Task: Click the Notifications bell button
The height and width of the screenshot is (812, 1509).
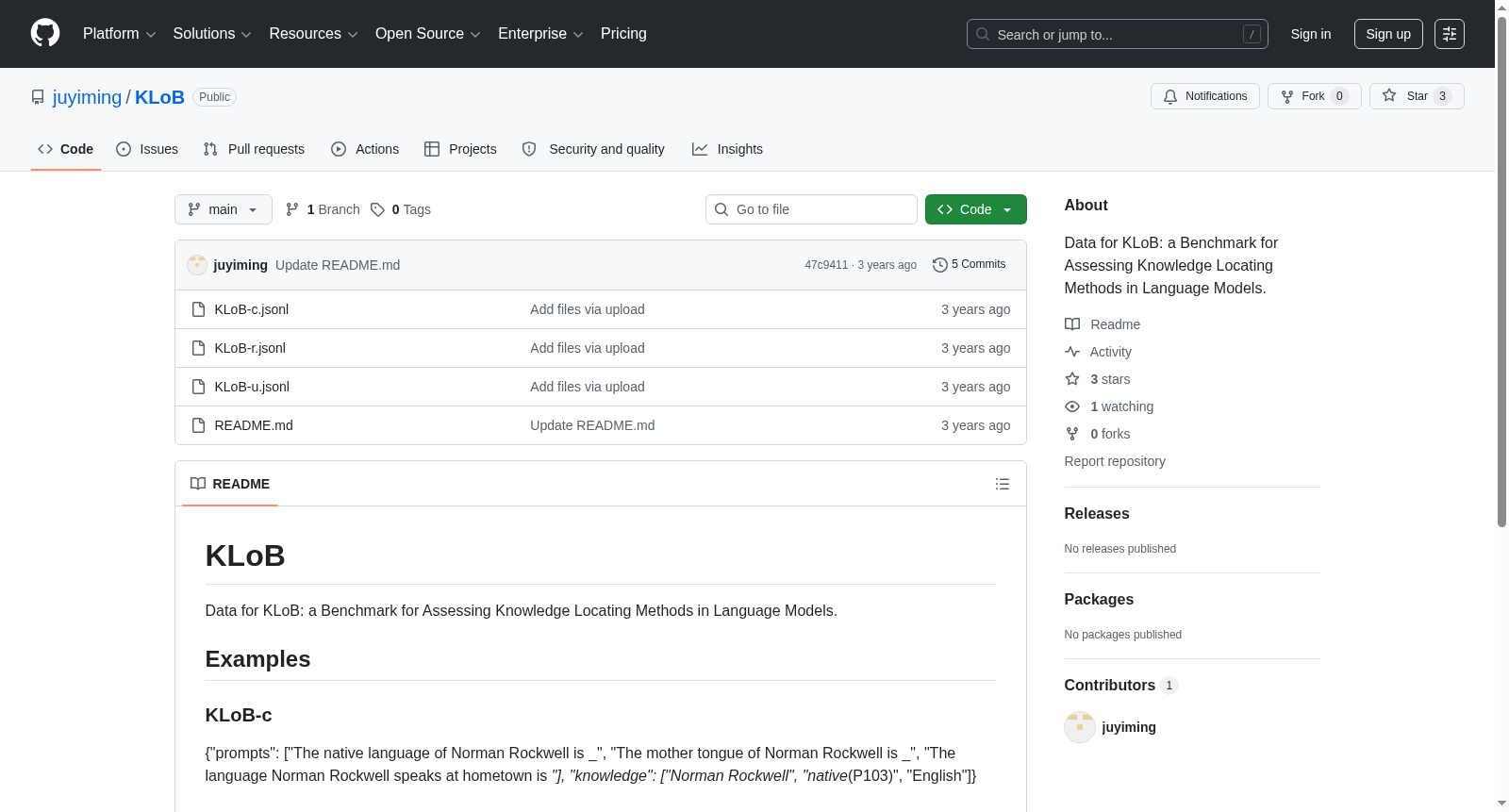Action: (1205, 96)
